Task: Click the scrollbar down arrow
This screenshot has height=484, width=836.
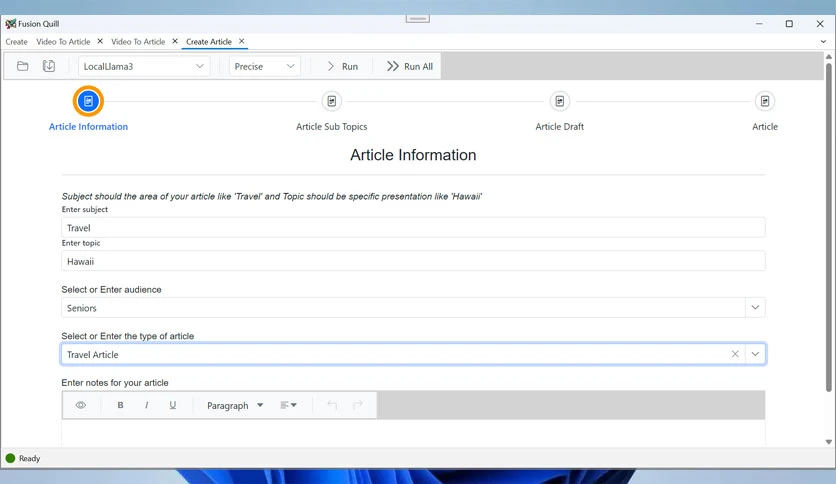Action: [829, 442]
